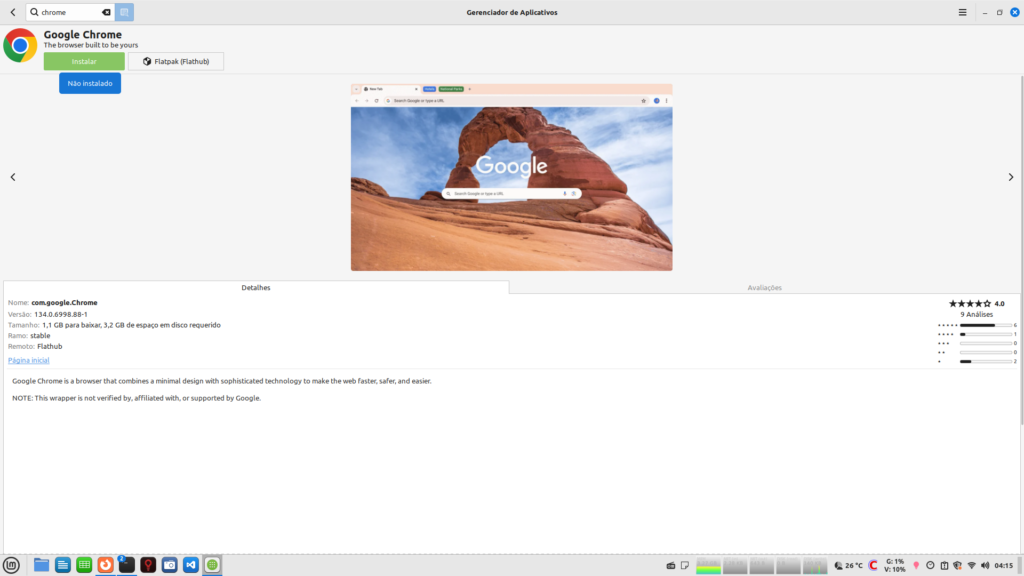Toggle the search-in-descriptions button beside search field
The height and width of the screenshot is (576, 1024).
124,12
